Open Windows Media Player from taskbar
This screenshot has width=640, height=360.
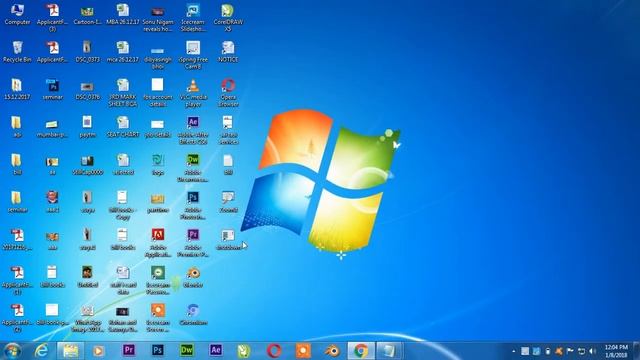(x=99, y=351)
